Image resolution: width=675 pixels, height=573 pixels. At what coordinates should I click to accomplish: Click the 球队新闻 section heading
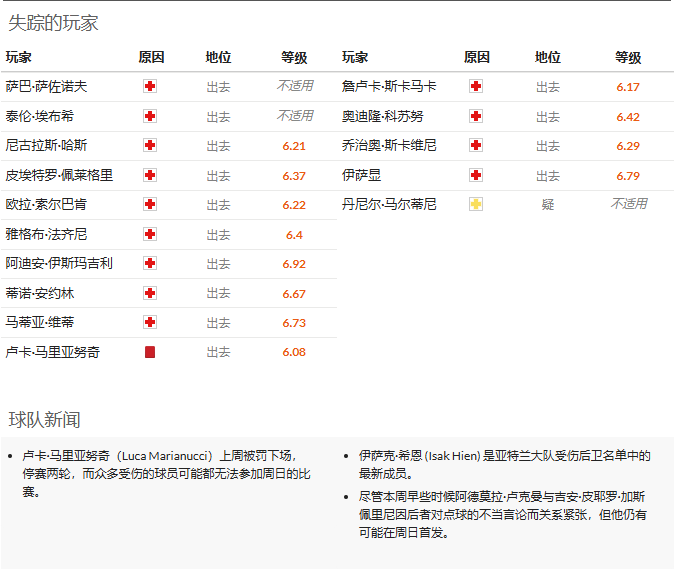44,419
